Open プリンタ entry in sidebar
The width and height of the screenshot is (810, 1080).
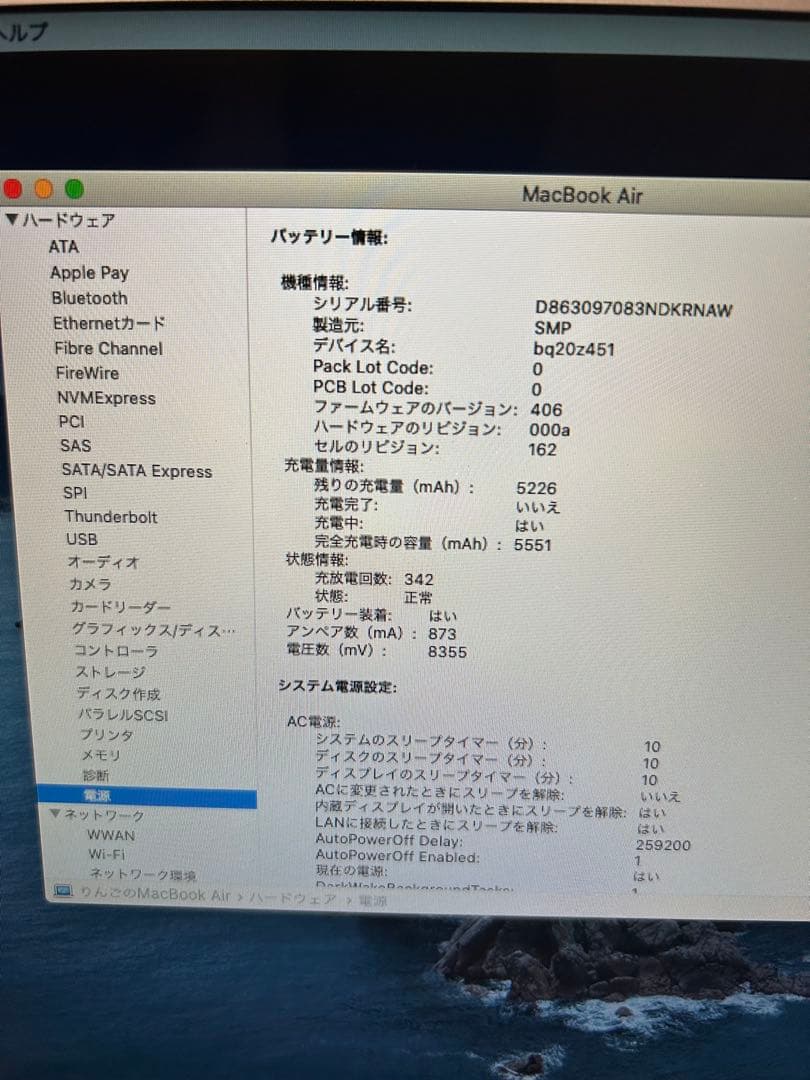pyautogui.click(x=106, y=735)
